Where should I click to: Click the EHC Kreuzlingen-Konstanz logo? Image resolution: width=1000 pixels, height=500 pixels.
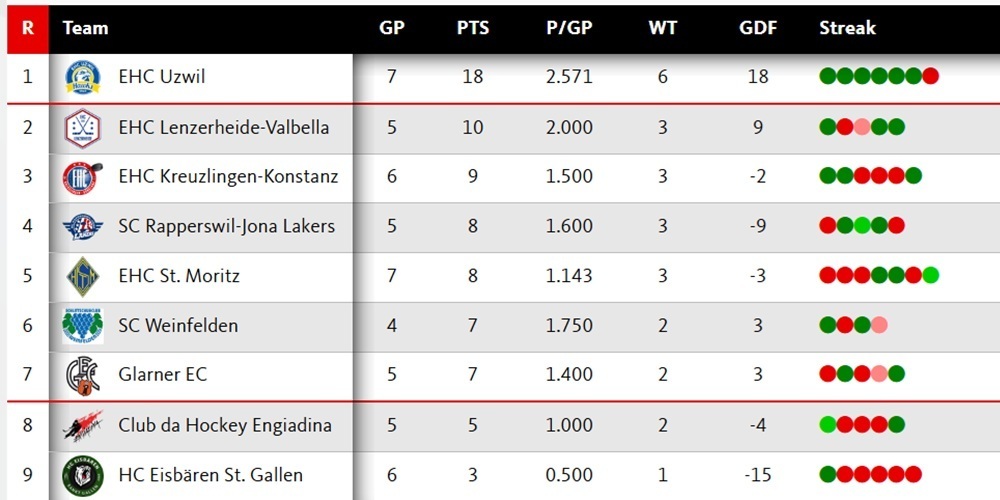82,177
